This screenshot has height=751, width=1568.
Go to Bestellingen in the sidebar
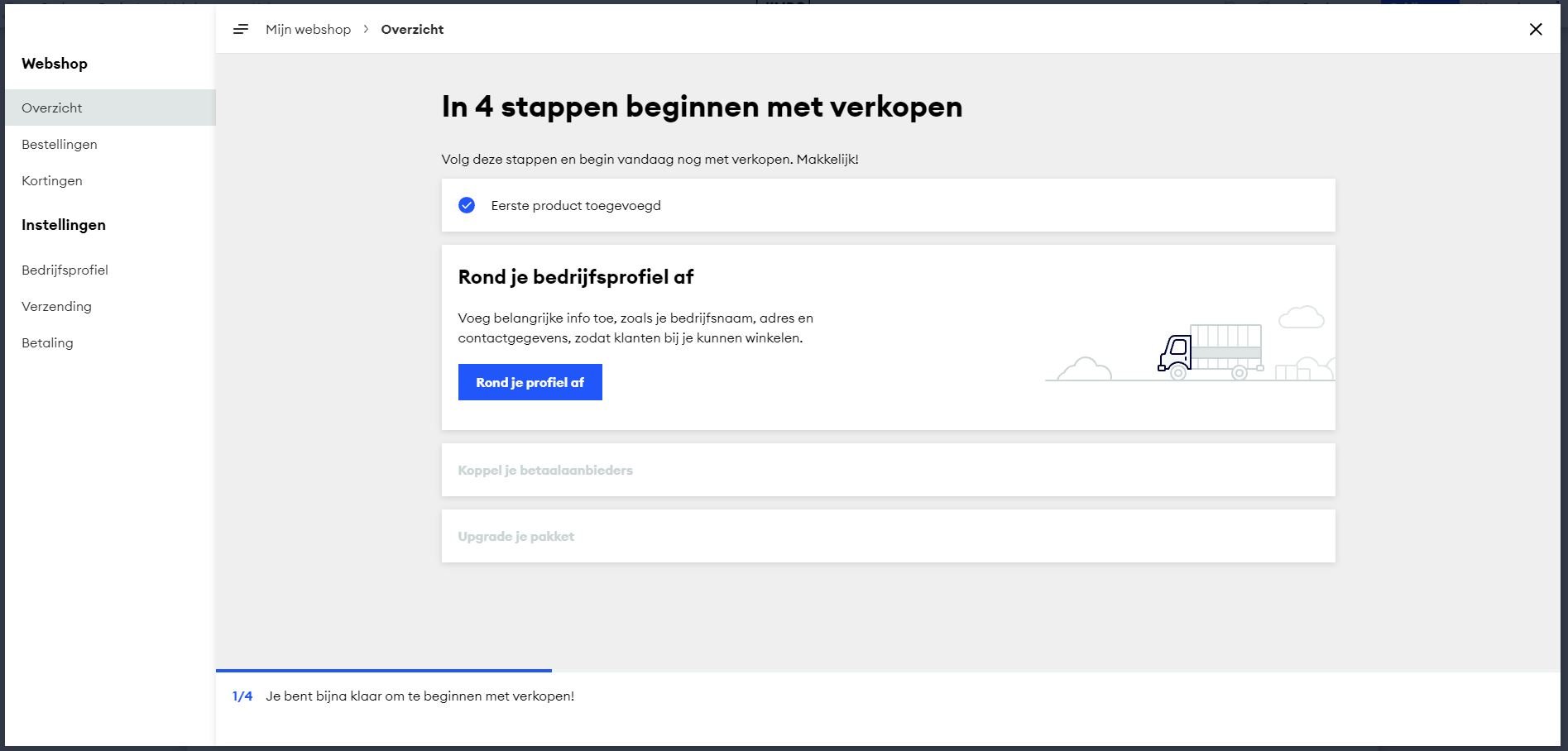[60, 145]
